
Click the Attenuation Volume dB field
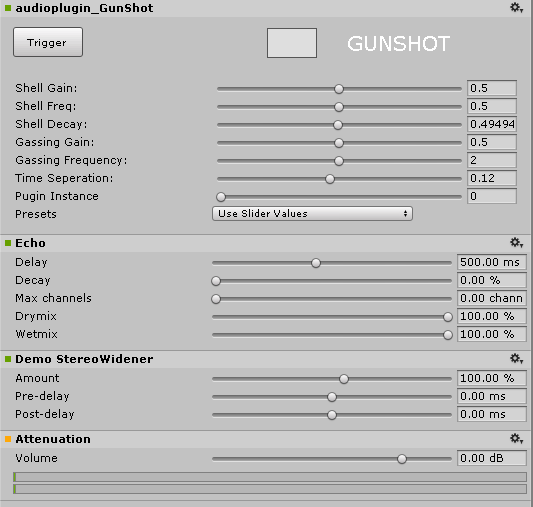(492, 458)
